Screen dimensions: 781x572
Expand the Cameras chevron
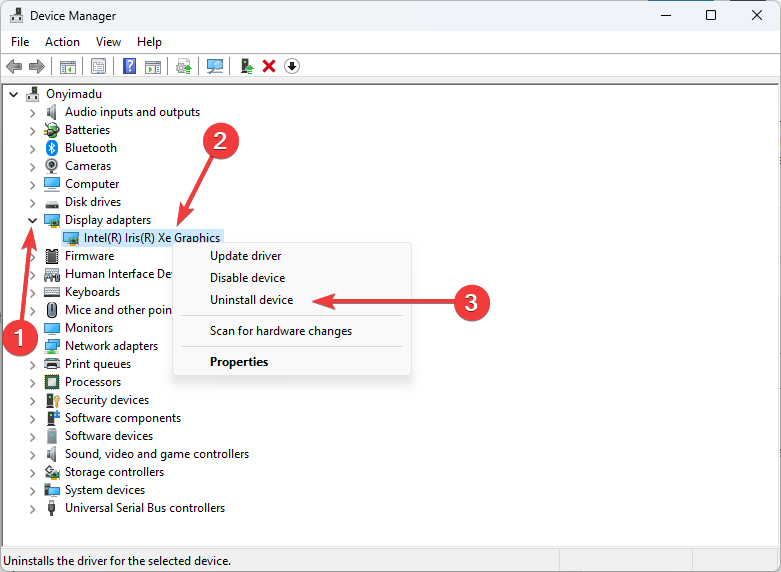pyautogui.click(x=32, y=167)
